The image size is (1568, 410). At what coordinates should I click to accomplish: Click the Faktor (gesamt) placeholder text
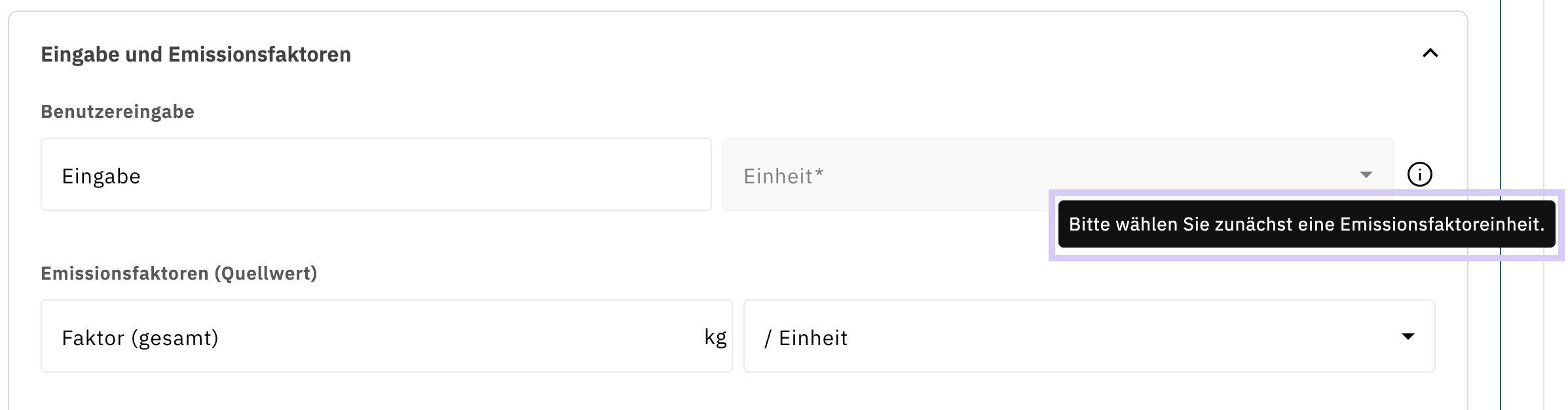click(140, 338)
